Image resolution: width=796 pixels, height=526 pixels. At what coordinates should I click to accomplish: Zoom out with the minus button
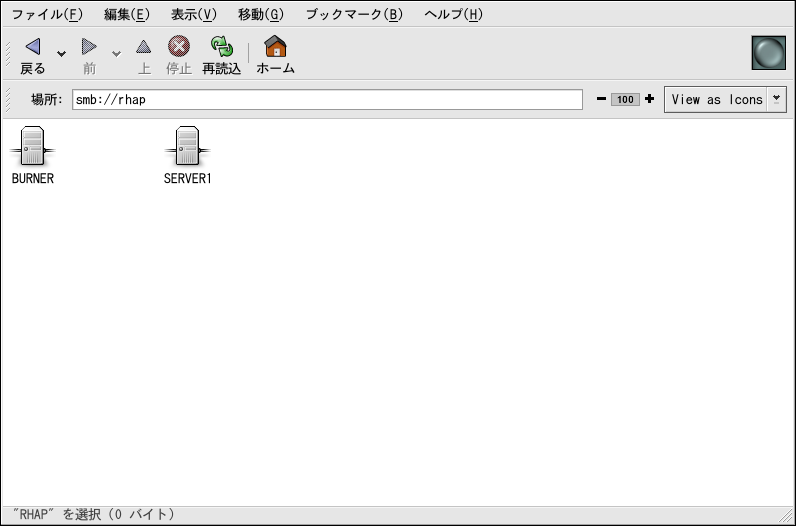coord(601,99)
